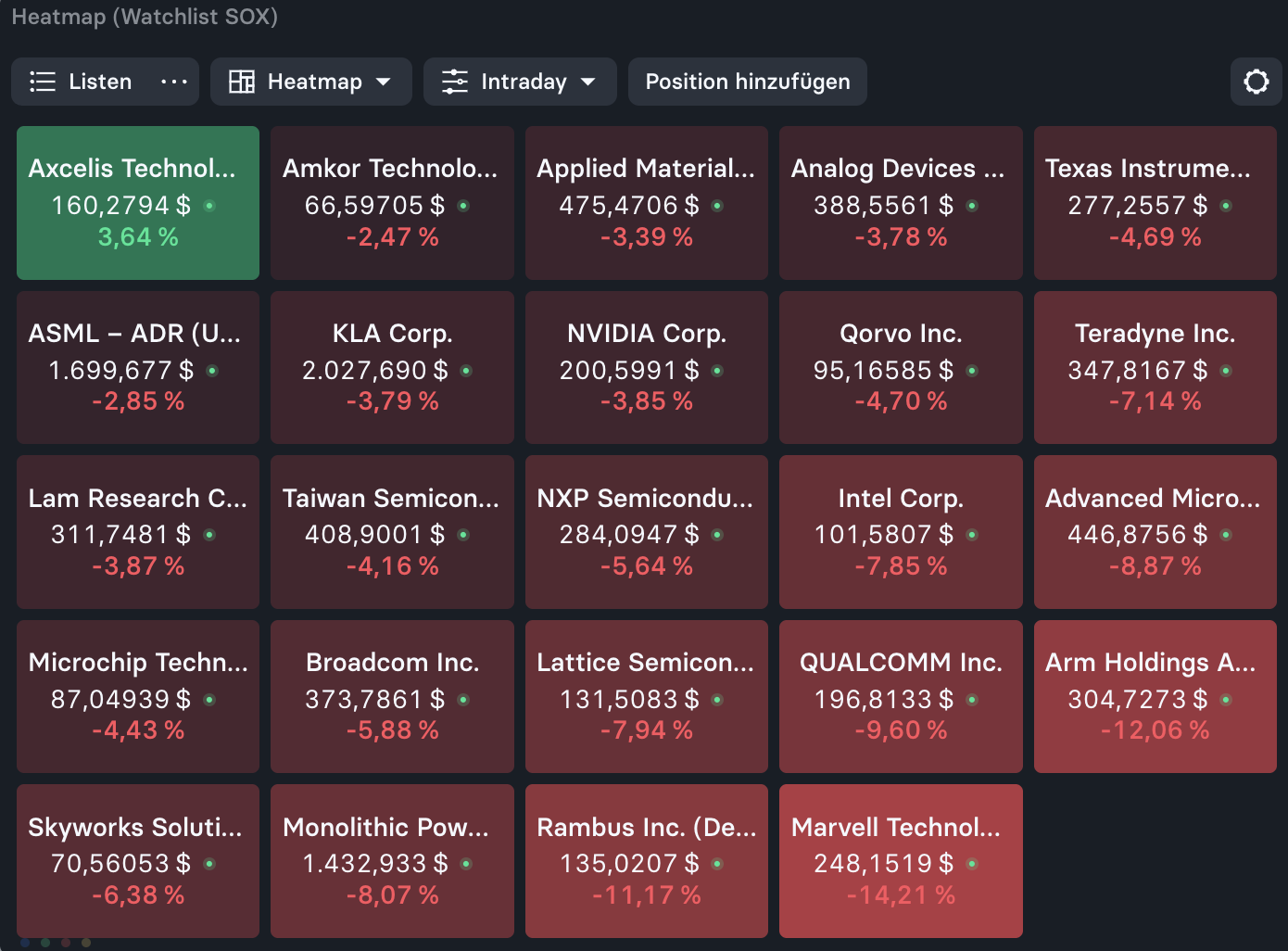Expand the Heatmap dropdown arrow
The image size is (1288, 951).
(384, 82)
